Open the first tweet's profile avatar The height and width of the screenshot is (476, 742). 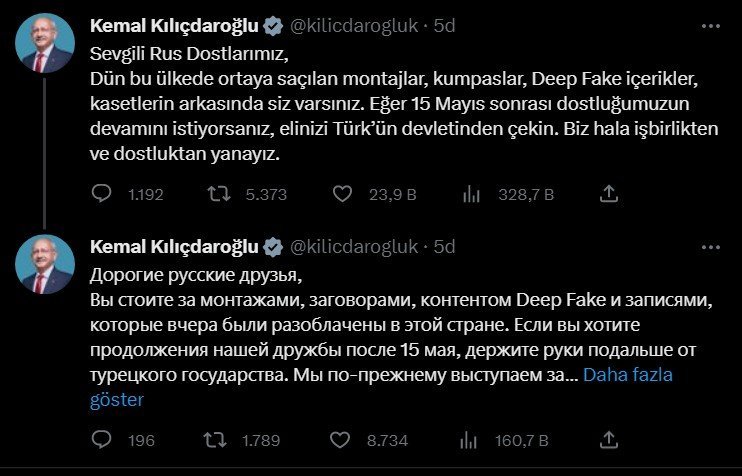click(44, 44)
